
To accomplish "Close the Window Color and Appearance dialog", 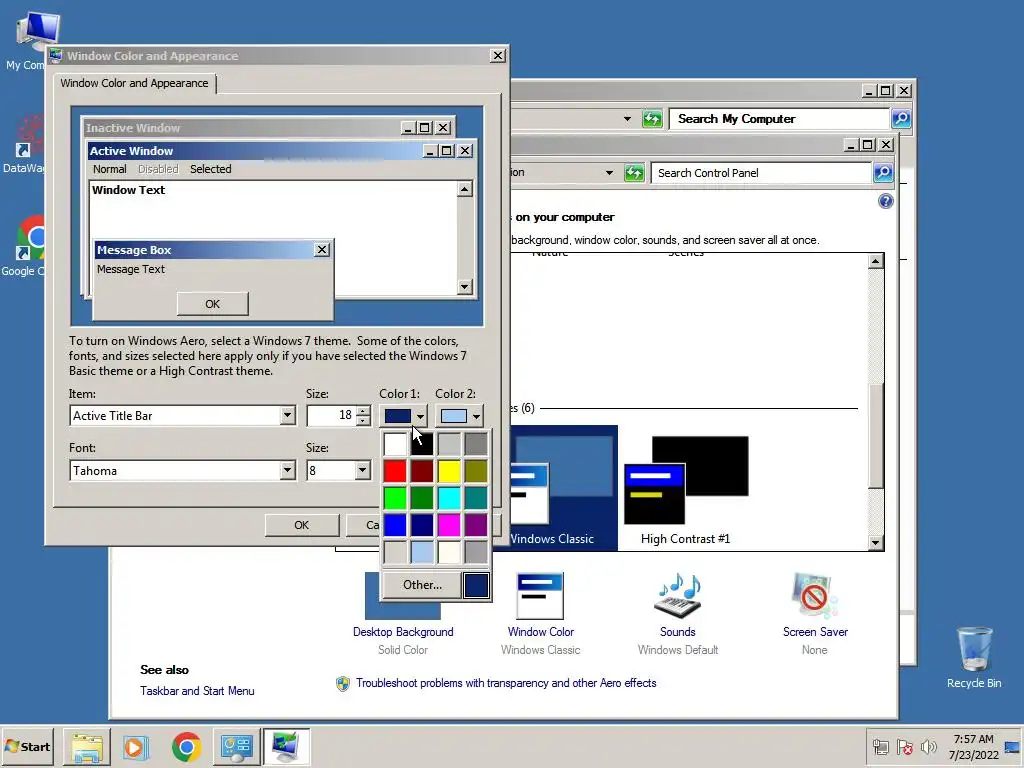I will [498, 56].
